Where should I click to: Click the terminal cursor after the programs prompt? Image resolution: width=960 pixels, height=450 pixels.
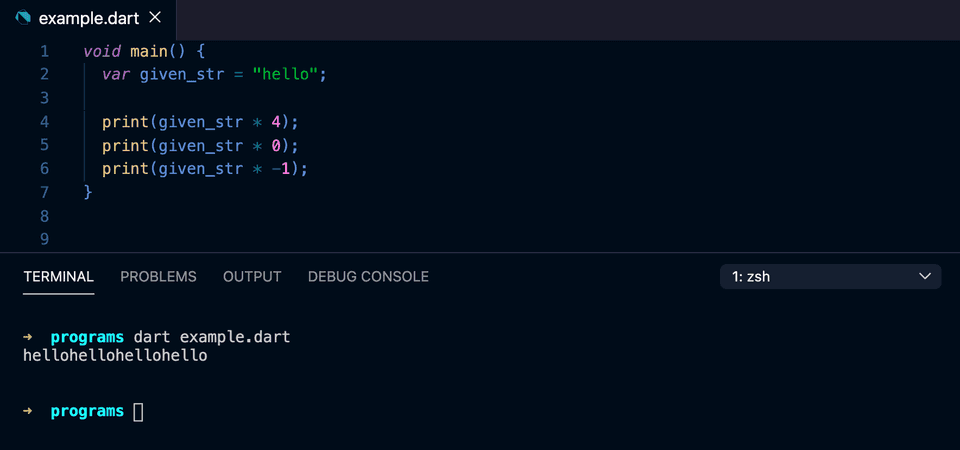(x=138, y=412)
